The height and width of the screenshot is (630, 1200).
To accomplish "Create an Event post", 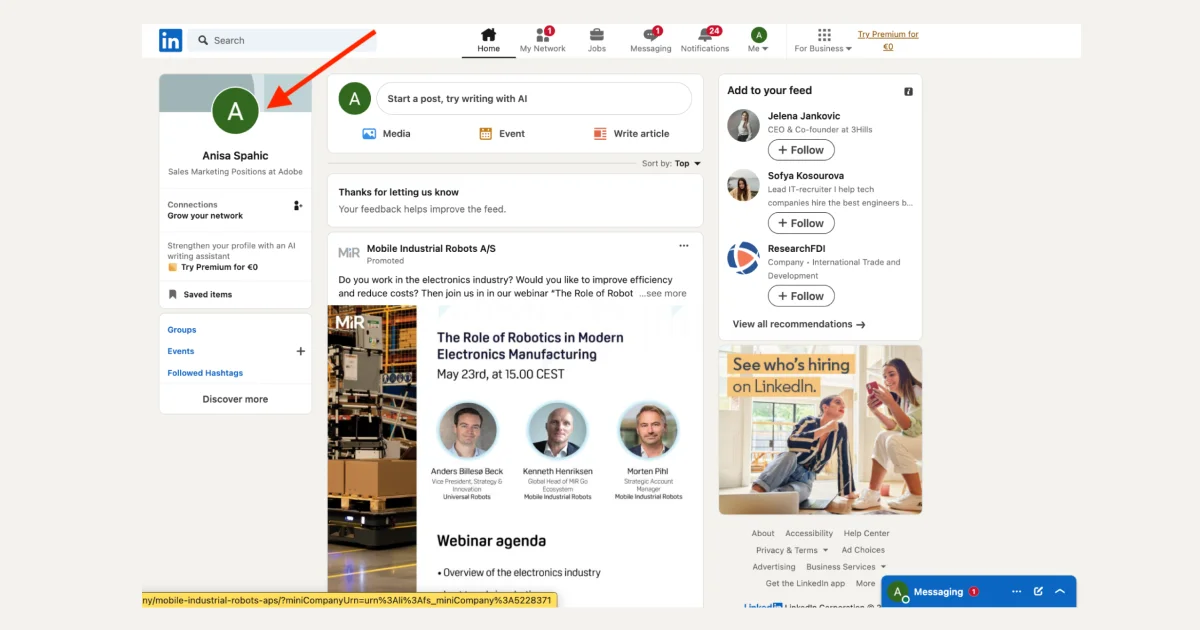I will pos(502,133).
